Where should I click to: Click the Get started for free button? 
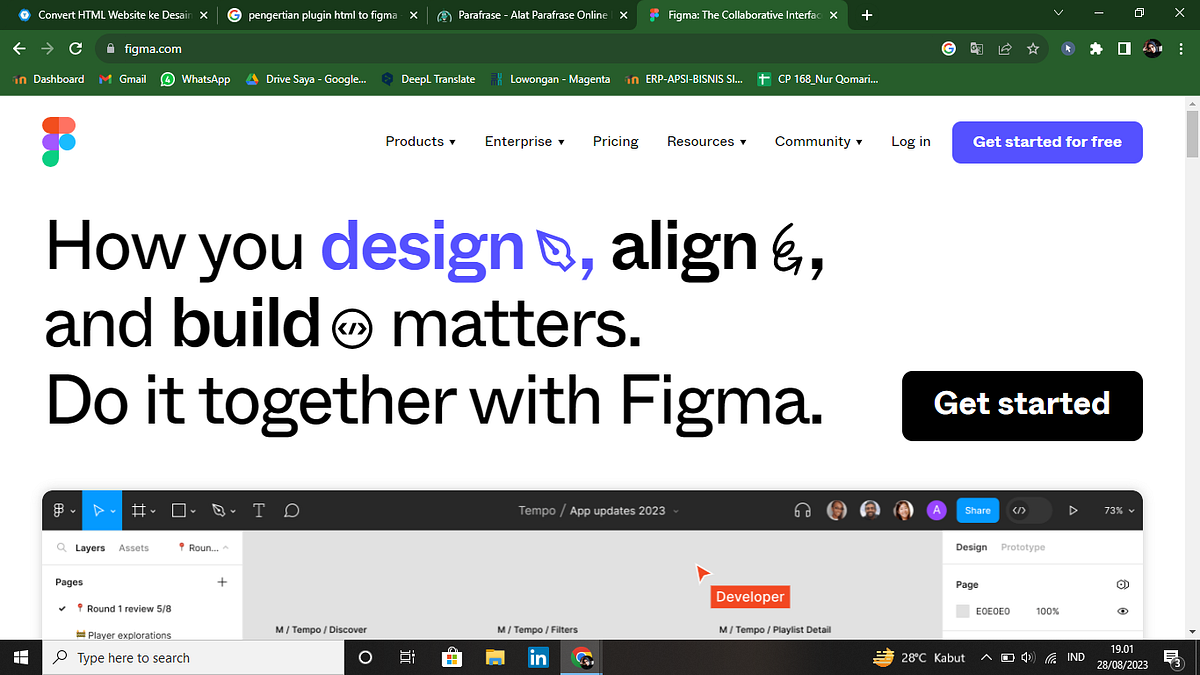[1046, 142]
